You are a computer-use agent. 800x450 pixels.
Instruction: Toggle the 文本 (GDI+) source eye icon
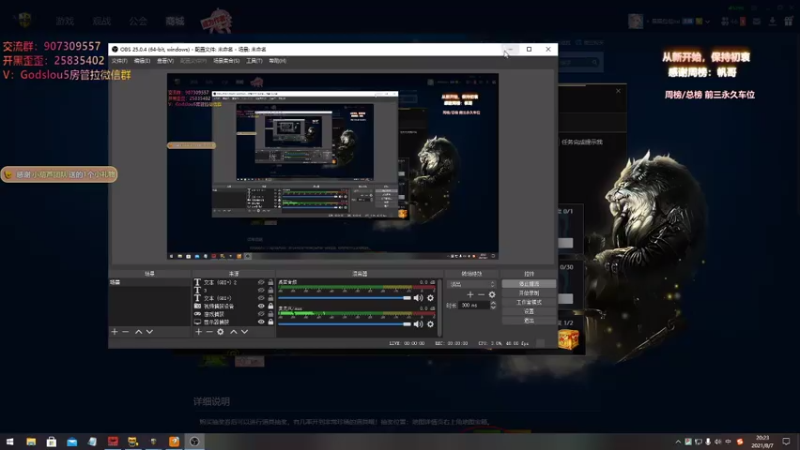[261, 298]
